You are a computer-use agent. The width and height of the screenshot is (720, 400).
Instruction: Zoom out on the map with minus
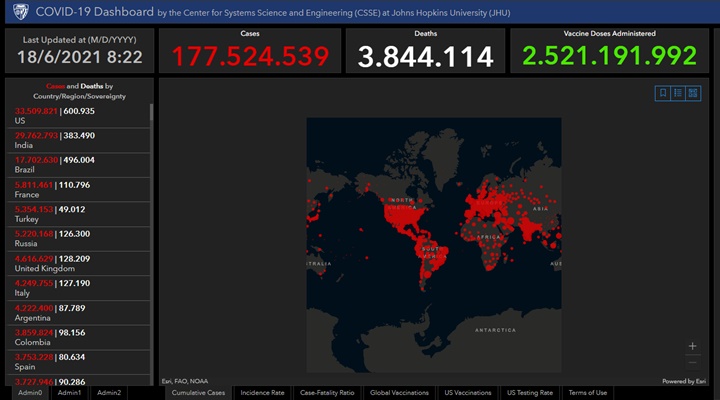[x=692, y=363]
